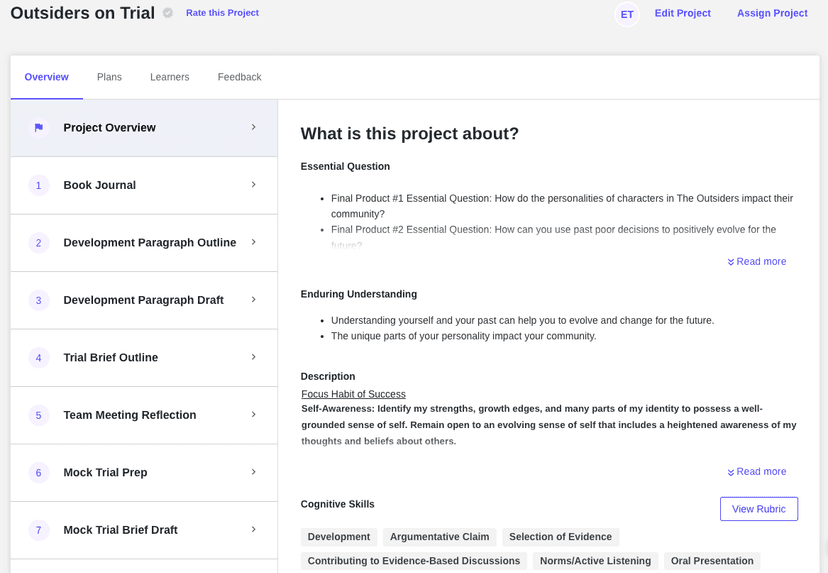Expand Read more under Essential Question
This screenshot has width=828, height=573.
pyautogui.click(x=757, y=262)
